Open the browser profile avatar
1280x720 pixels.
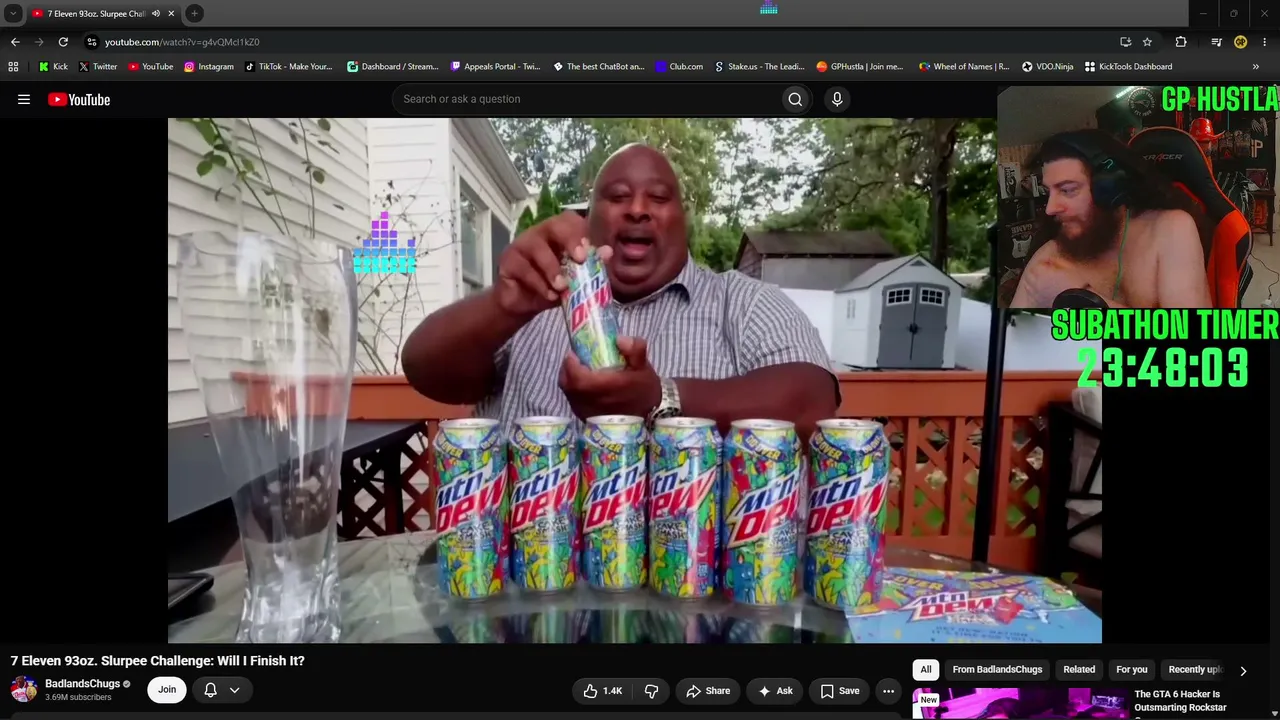(x=1240, y=42)
